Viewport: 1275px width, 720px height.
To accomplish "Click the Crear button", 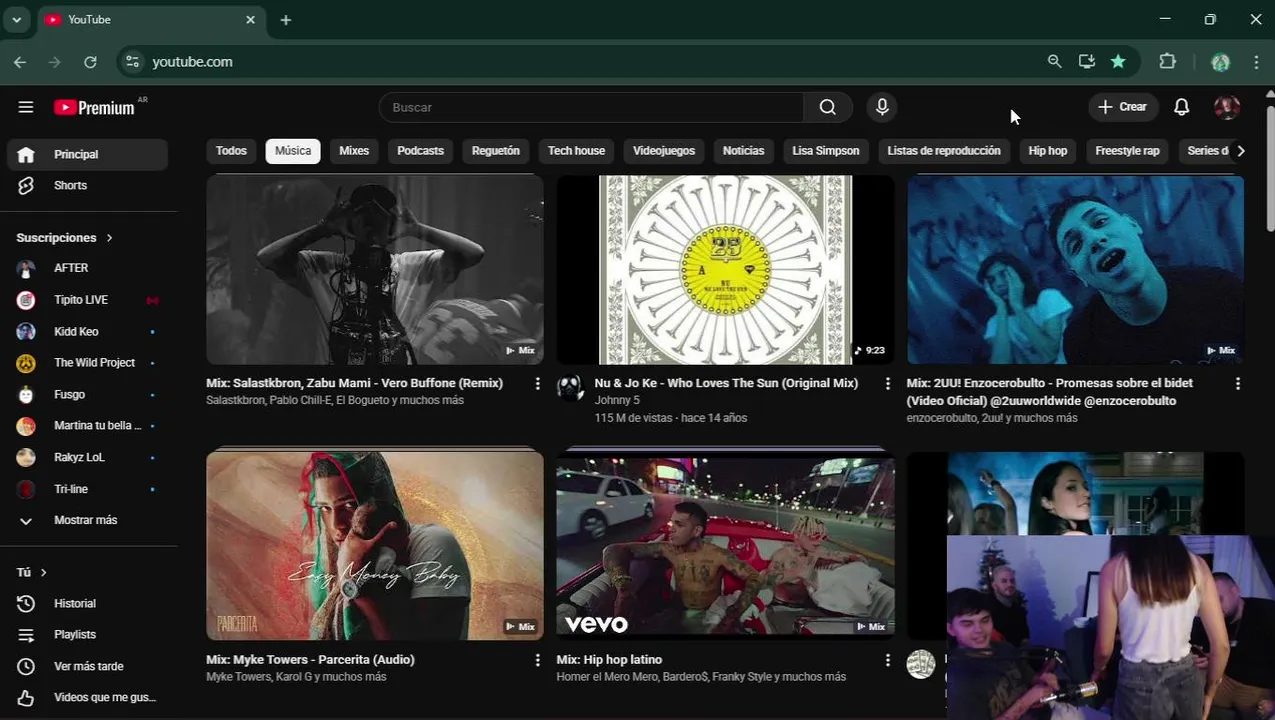I will click(x=1123, y=107).
